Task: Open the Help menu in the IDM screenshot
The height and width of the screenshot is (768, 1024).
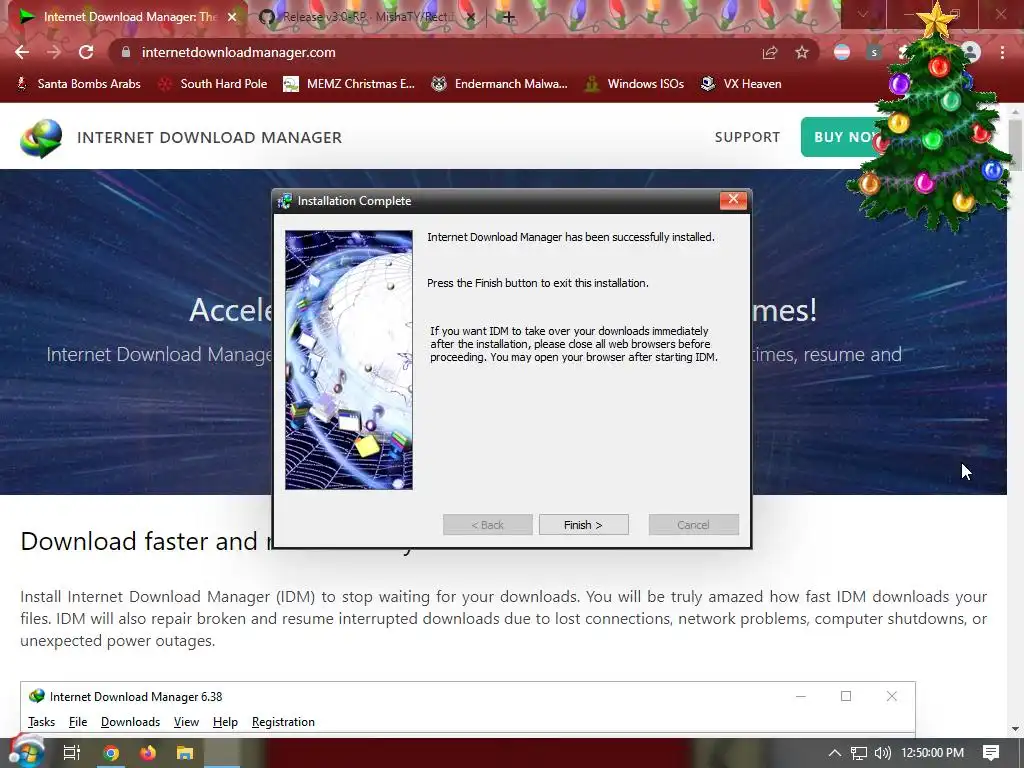Action: tap(225, 722)
